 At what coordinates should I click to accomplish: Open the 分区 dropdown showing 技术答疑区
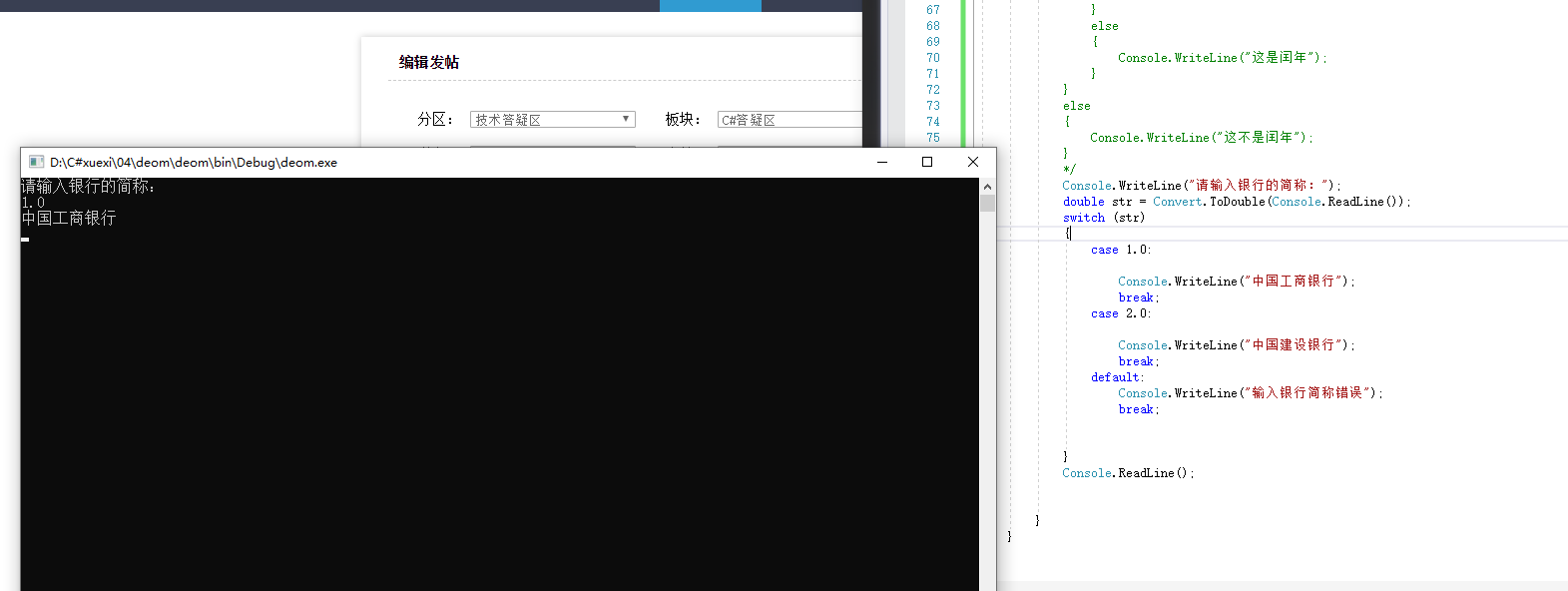pyautogui.click(x=552, y=120)
